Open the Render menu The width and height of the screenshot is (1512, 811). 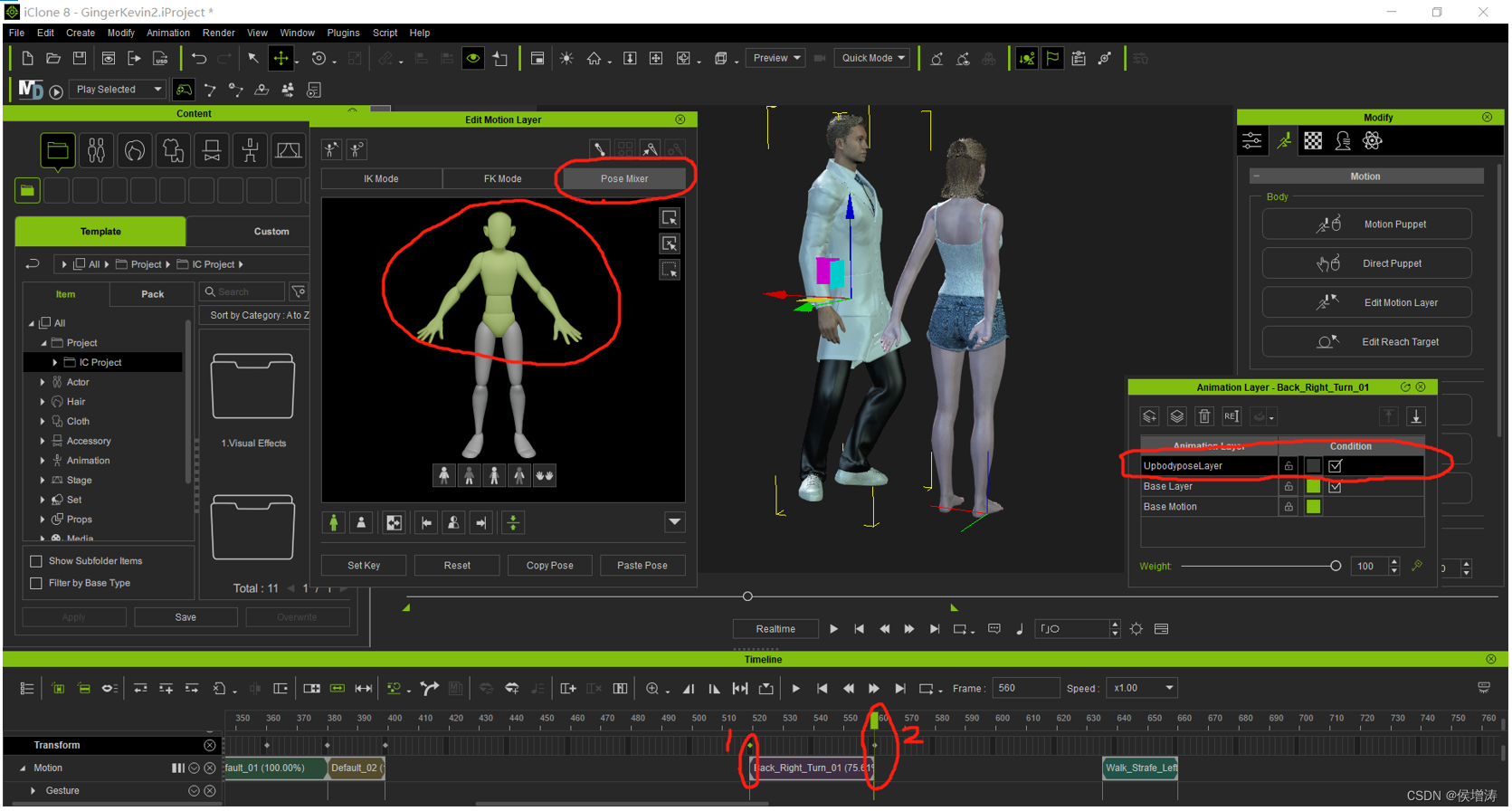[x=219, y=33]
